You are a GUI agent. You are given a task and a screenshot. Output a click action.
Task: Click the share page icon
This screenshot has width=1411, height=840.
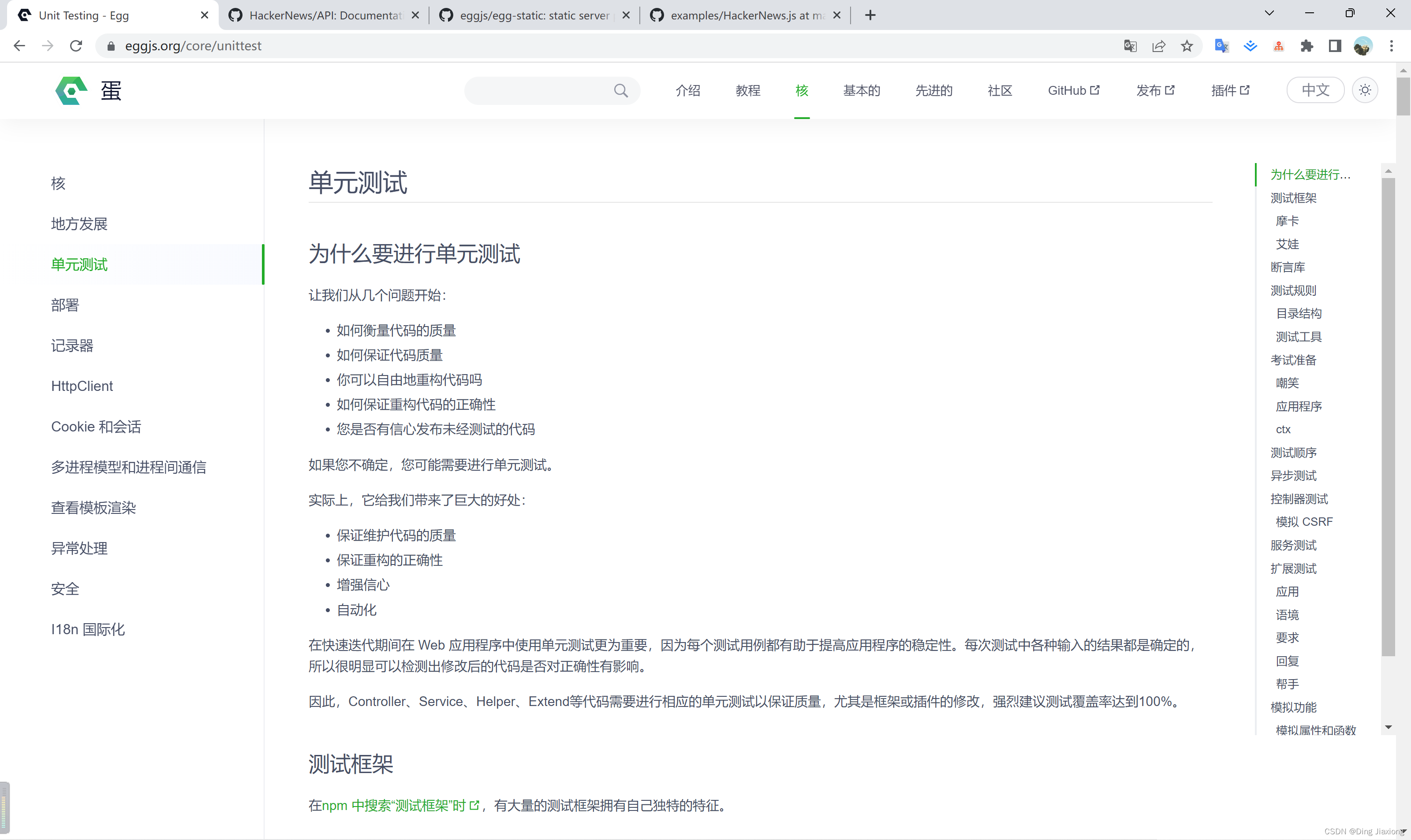click(1158, 46)
